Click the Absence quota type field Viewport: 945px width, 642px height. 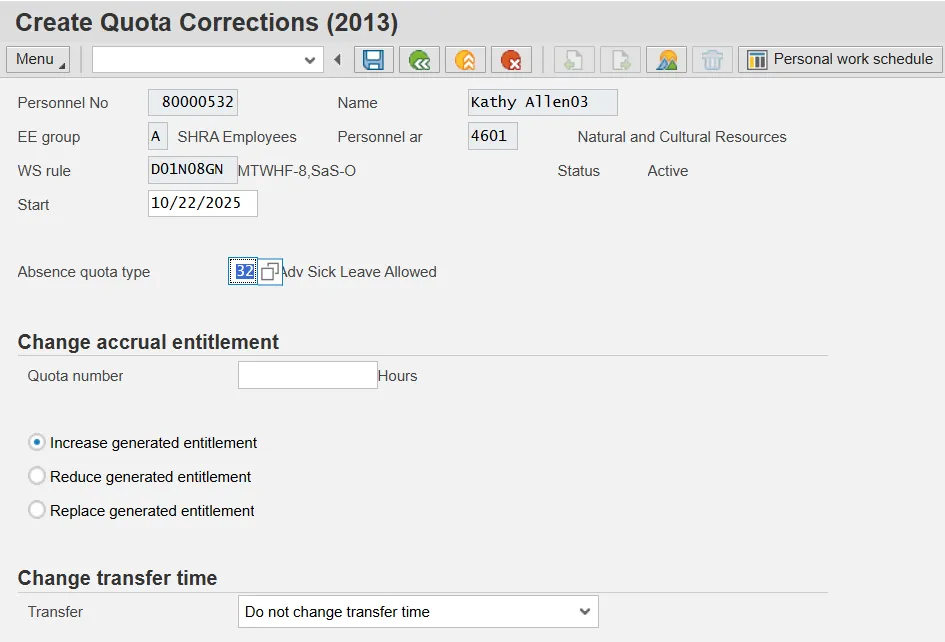pos(243,272)
